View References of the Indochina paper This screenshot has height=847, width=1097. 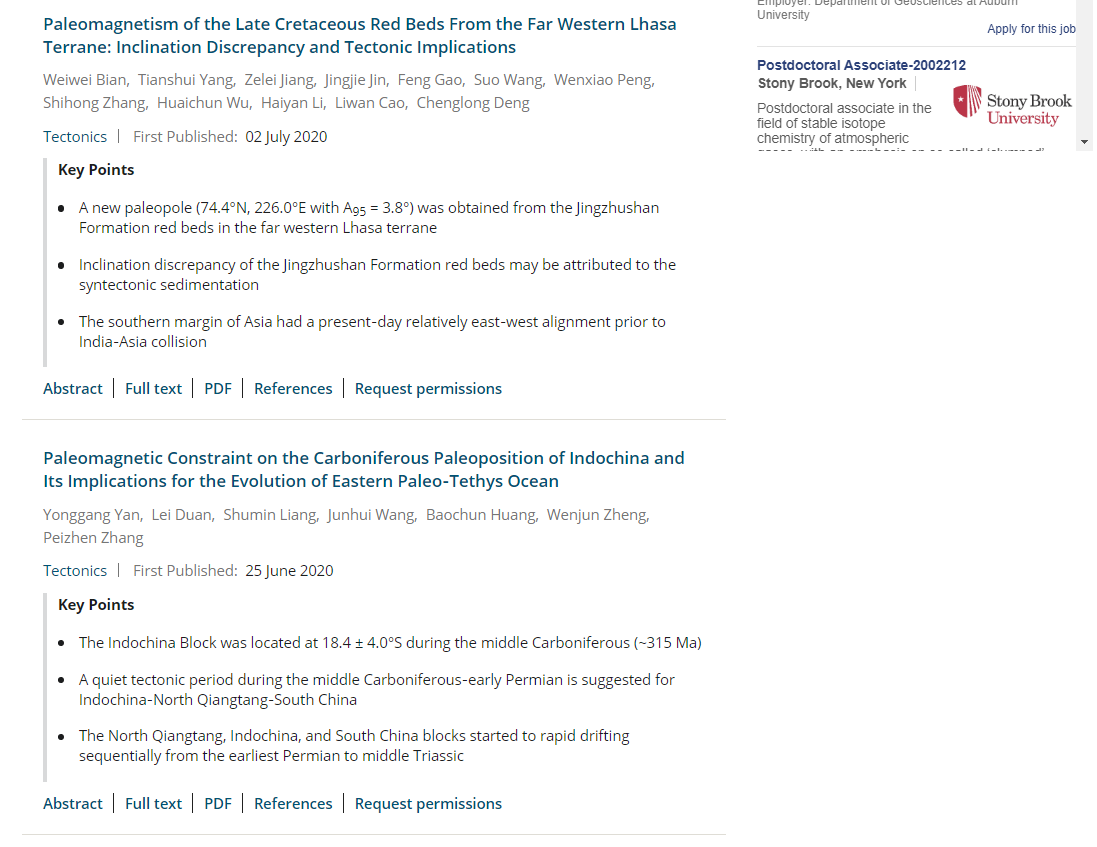click(293, 804)
